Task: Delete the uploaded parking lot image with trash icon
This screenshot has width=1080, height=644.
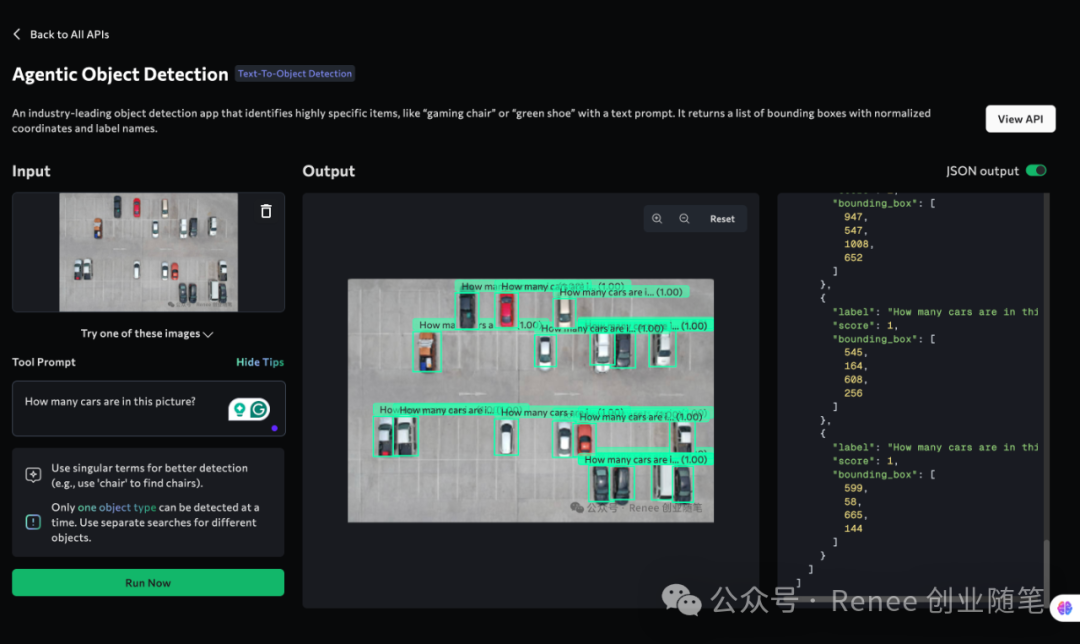Action: [266, 211]
